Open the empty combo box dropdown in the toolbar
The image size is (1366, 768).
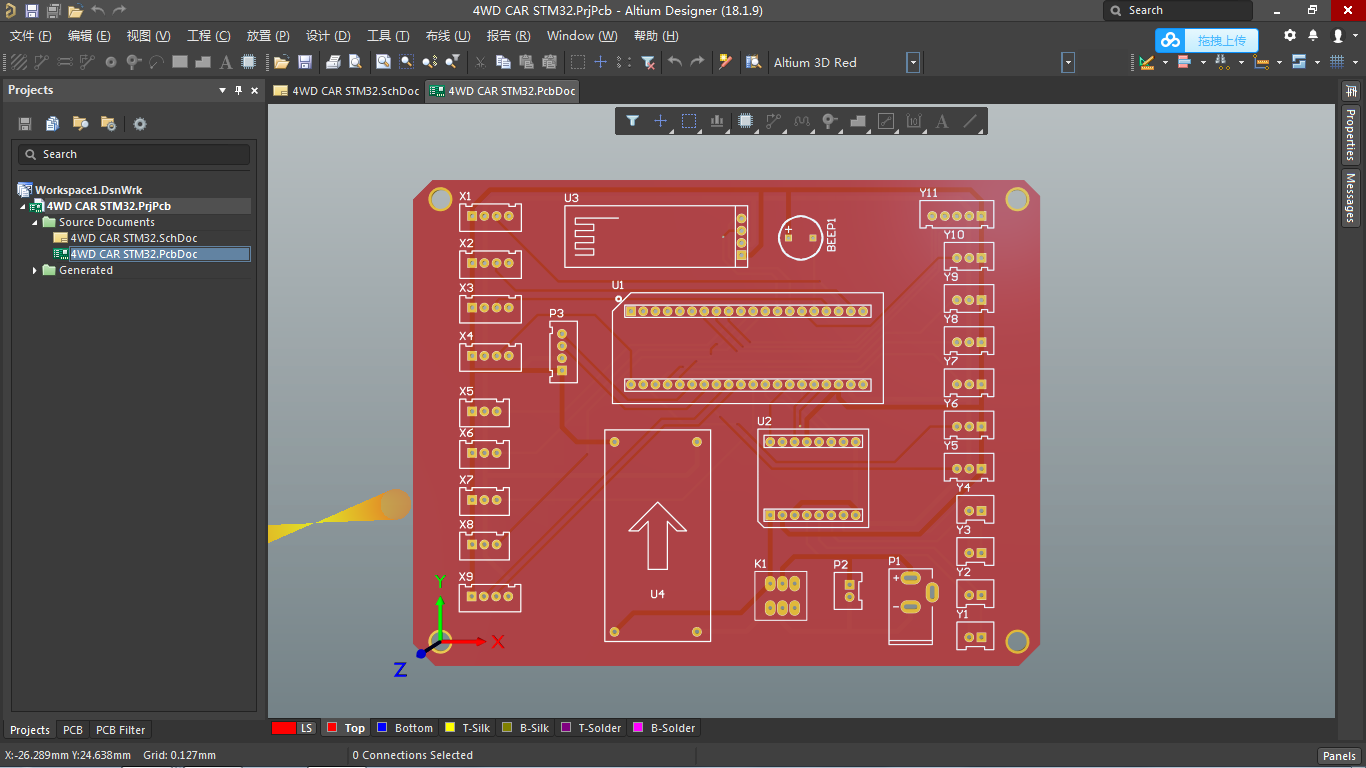coord(1068,62)
